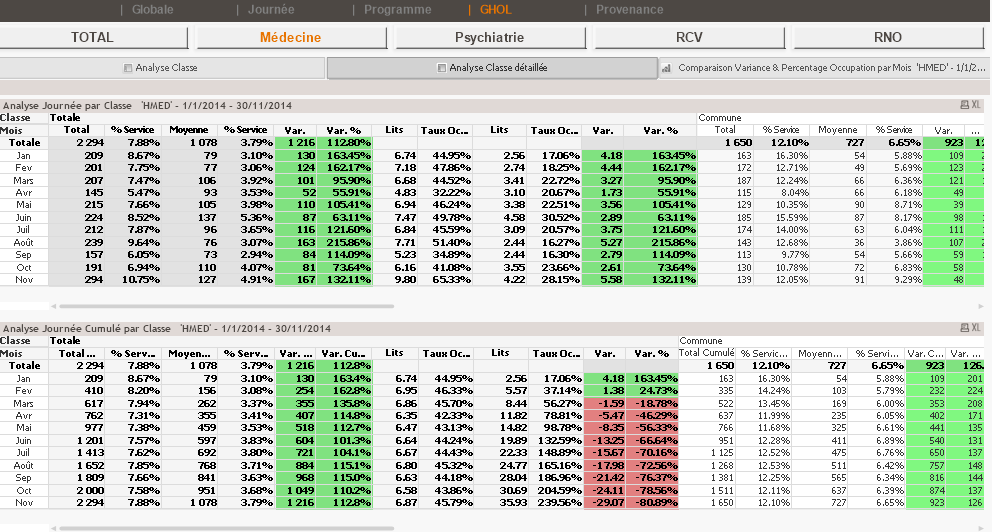Select the 1 652 cumulative total for Août
The width and height of the screenshot is (992, 532).
[x=77, y=466]
